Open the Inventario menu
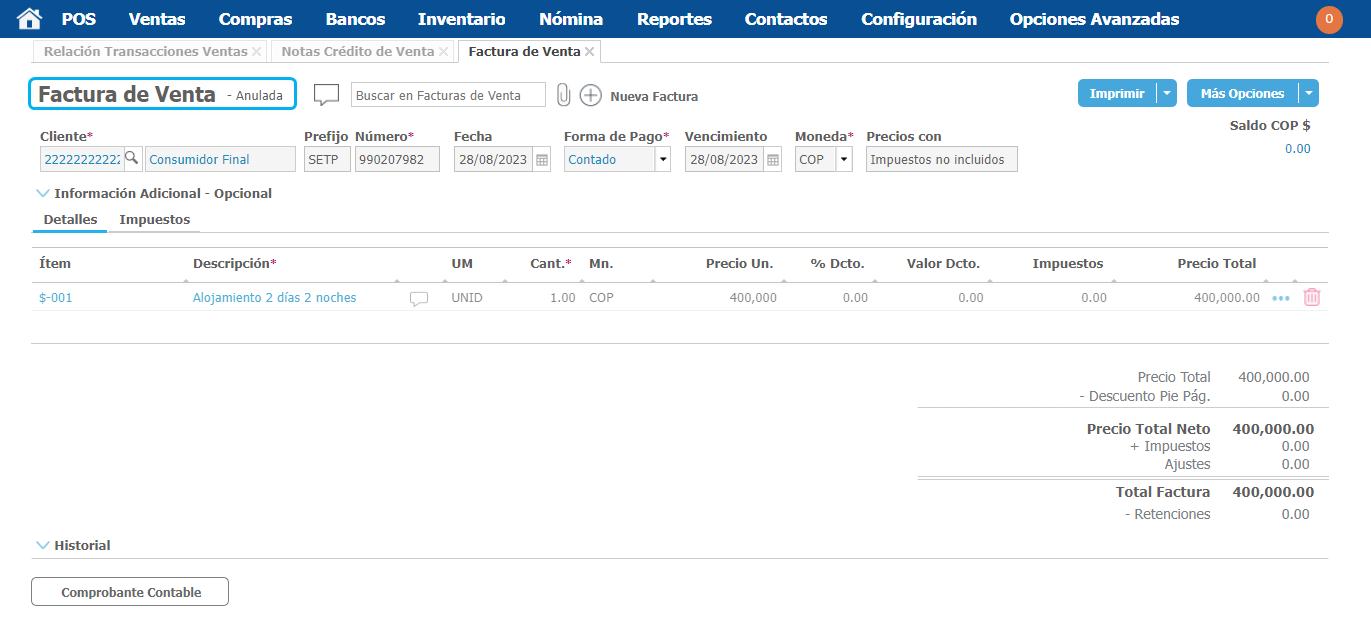Image resolution: width=1371 pixels, height=630 pixels. 461,19
